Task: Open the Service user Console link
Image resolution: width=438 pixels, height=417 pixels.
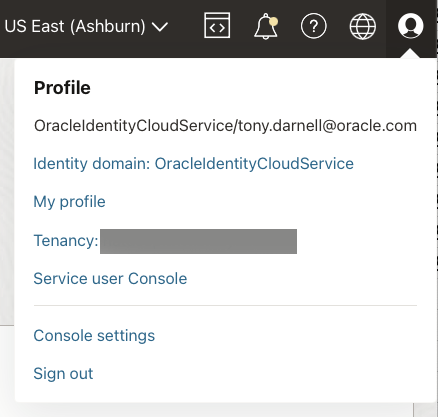Action: [x=110, y=279]
